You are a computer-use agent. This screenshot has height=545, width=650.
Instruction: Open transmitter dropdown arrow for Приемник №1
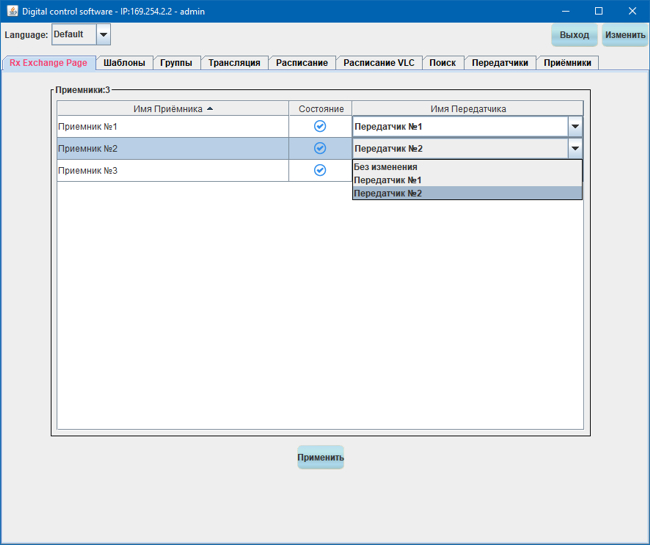574,127
